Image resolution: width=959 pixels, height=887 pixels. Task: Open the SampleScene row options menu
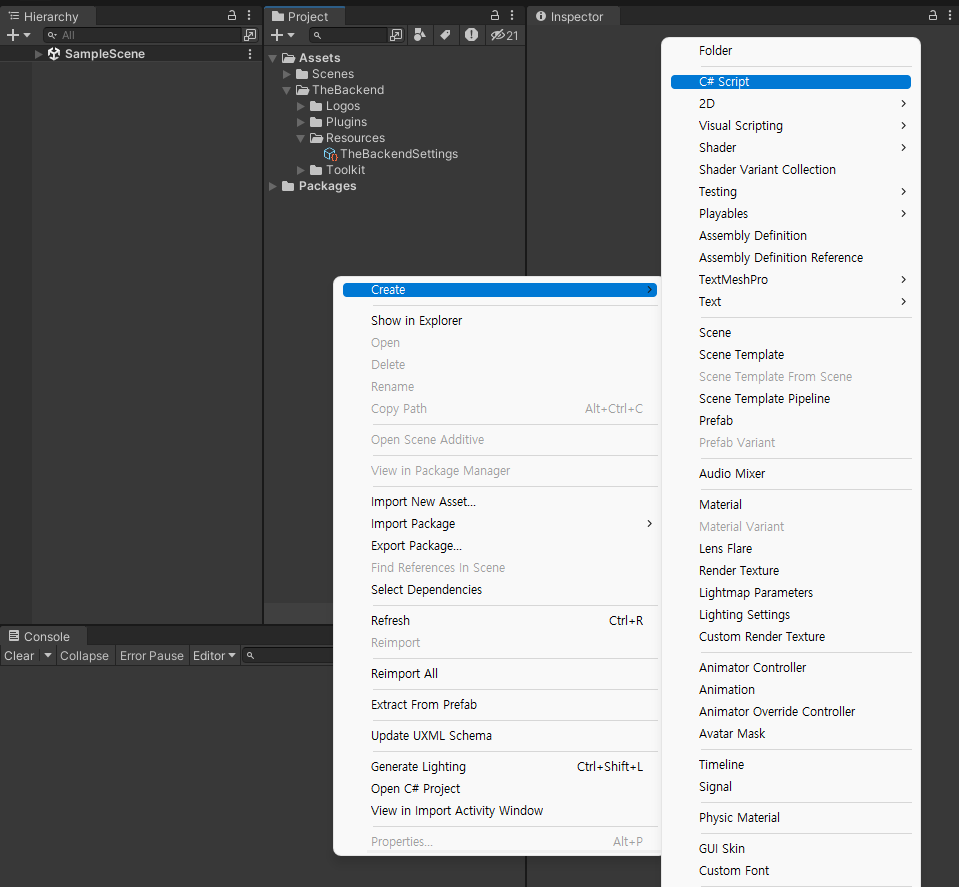tap(250, 54)
